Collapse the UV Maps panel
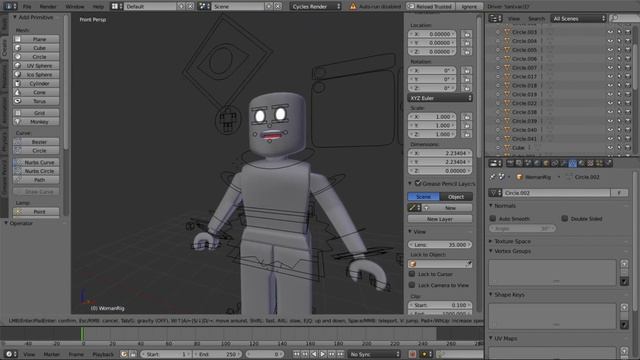The width and height of the screenshot is (640, 360). click(491, 338)
